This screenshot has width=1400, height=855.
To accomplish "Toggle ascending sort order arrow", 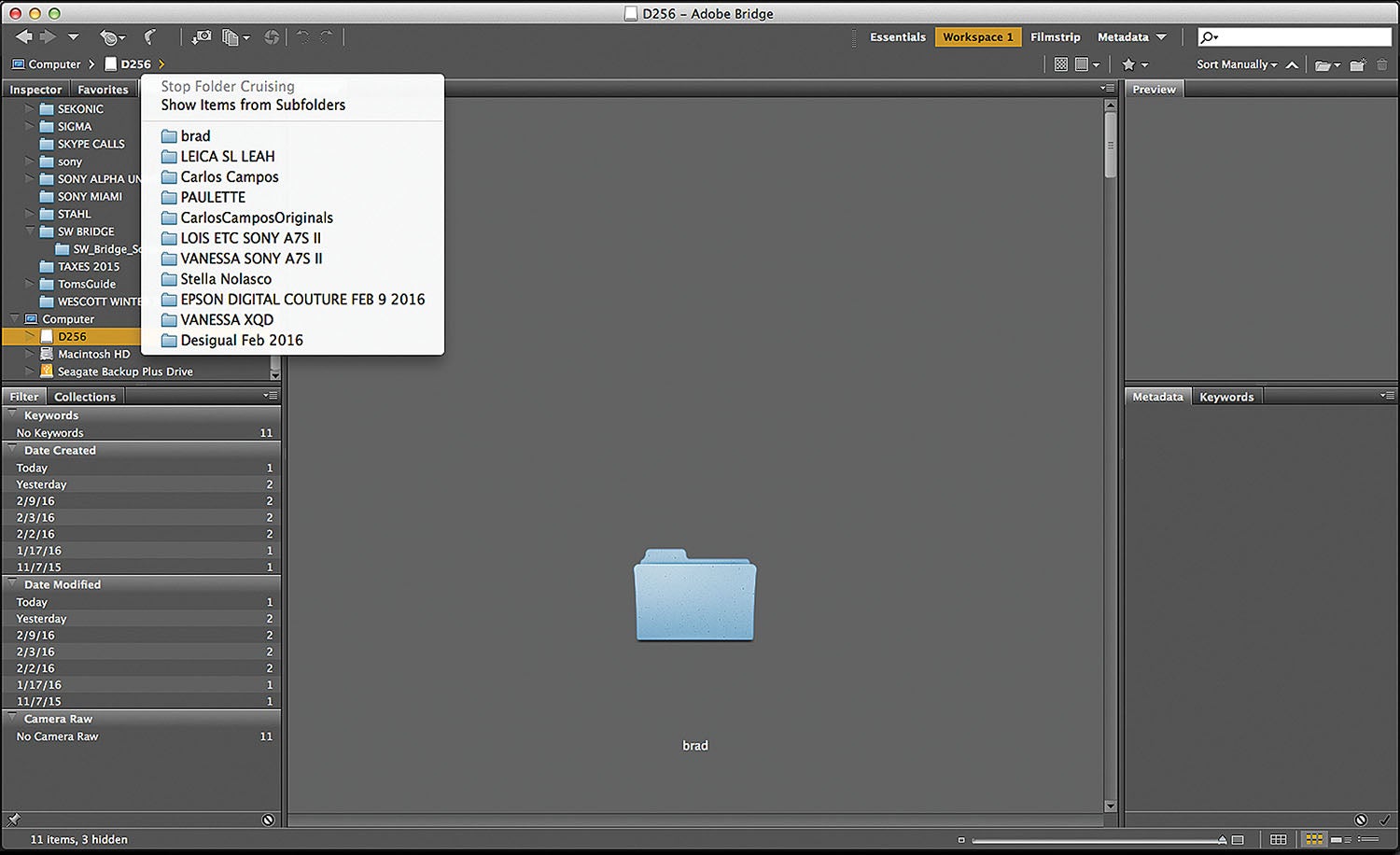I will pyautogui.click(x=1292, y=64).
